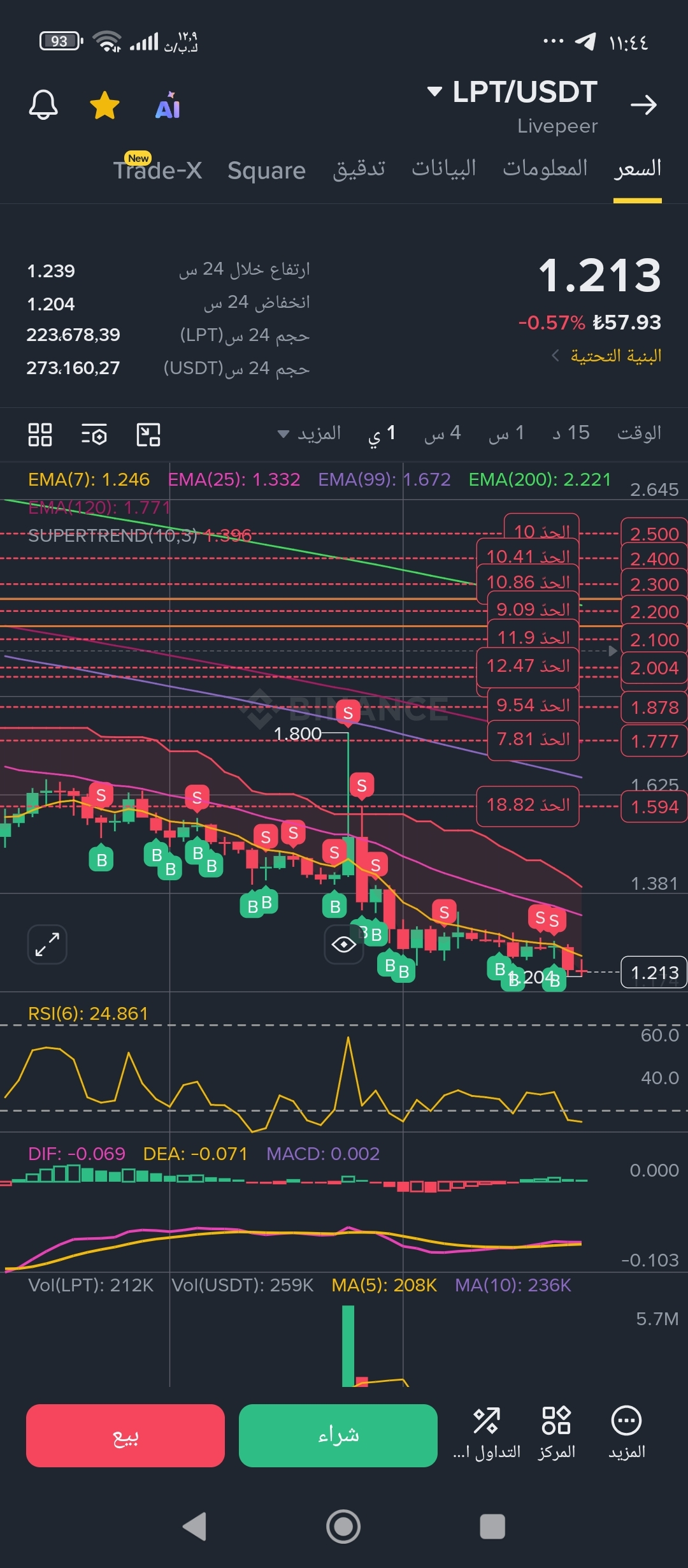This screenshot has height=1568, width=688.
Task: Expand the المزيد timeframe dropdown
Action: tap(310, 433)
